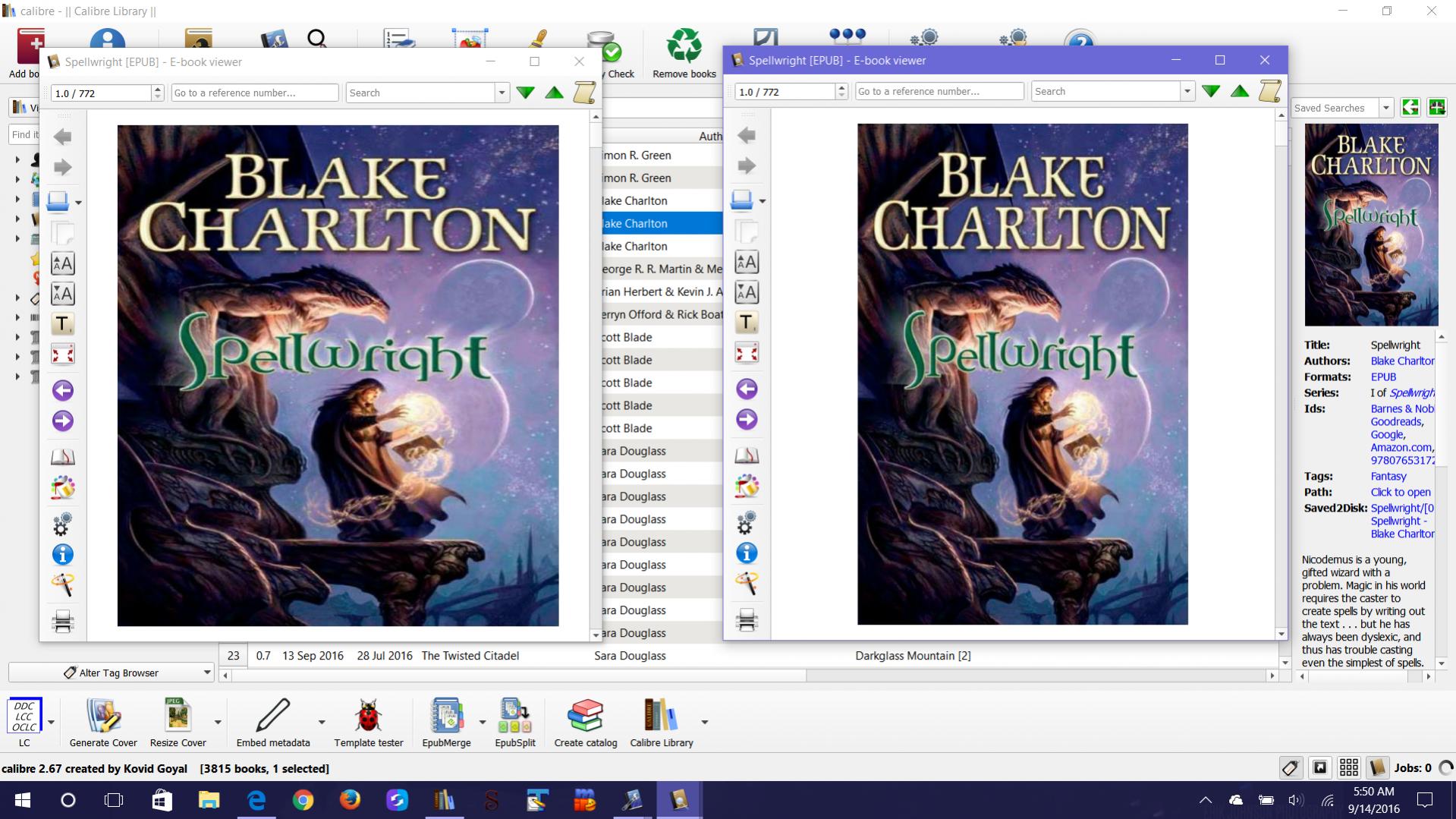The width and height of the screenshot is (1456, 819).
Task: Find previous search match in left viewer
Action: 555,93
